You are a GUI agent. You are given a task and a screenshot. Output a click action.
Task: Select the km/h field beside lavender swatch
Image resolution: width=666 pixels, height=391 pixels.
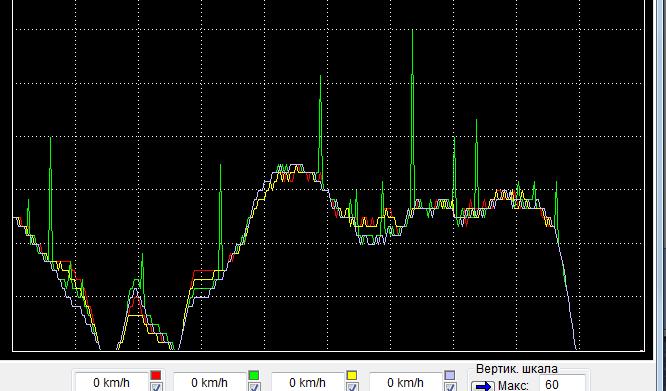(406, 382)
